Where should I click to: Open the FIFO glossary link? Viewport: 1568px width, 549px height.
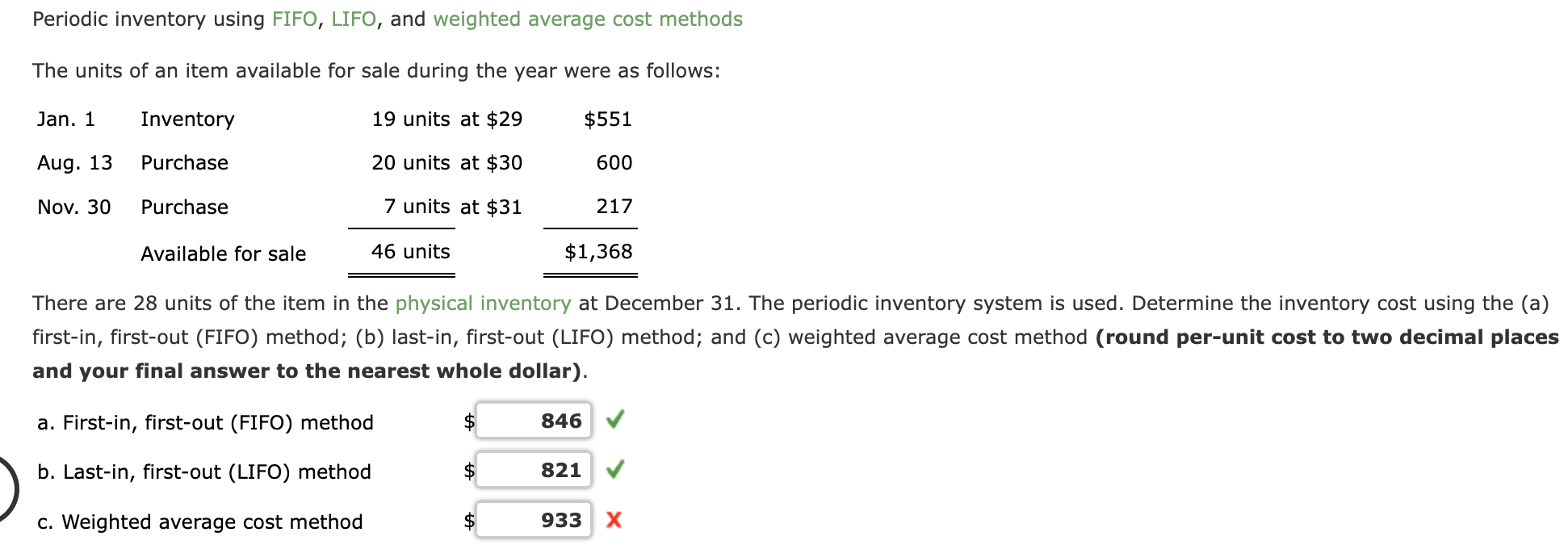pos(294,19)
